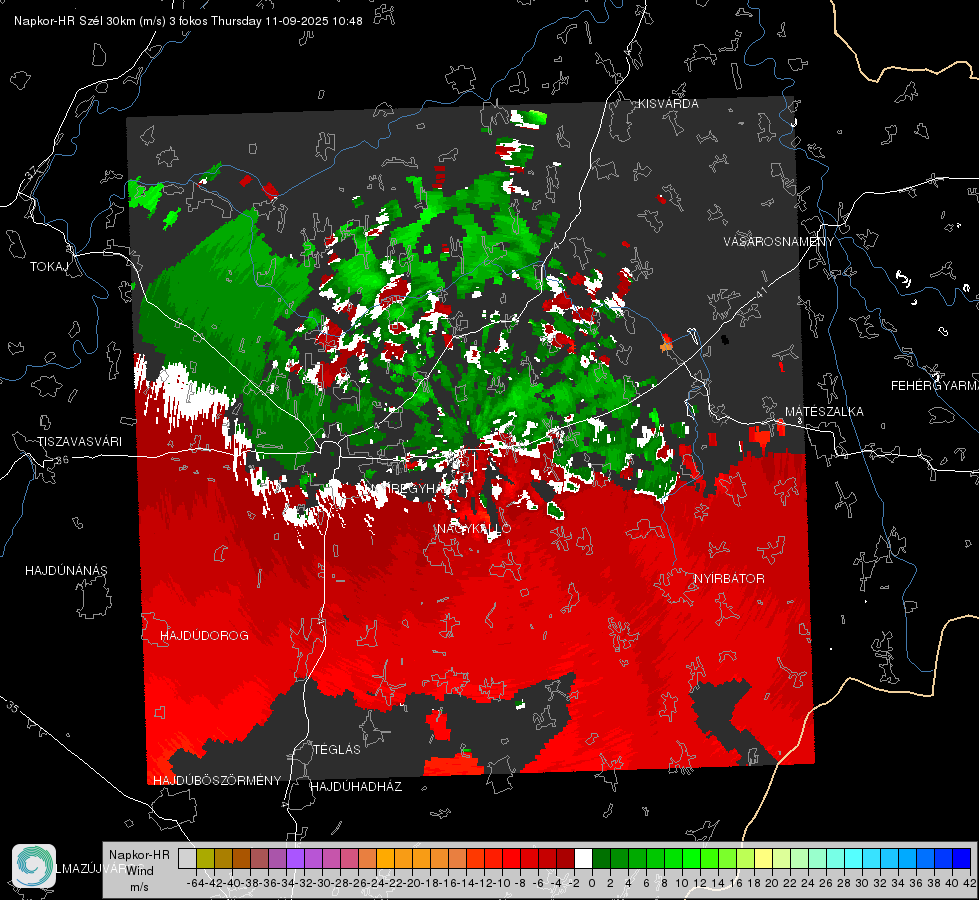Click the road number 41 label on the map

[x=761, y=292]
